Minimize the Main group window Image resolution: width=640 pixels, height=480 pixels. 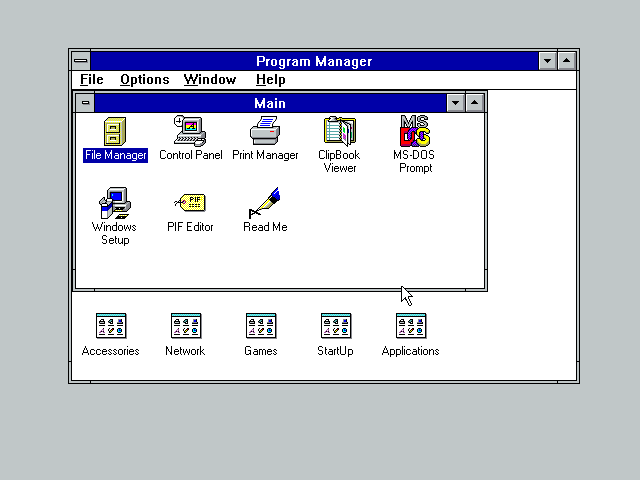click(456, 103)
